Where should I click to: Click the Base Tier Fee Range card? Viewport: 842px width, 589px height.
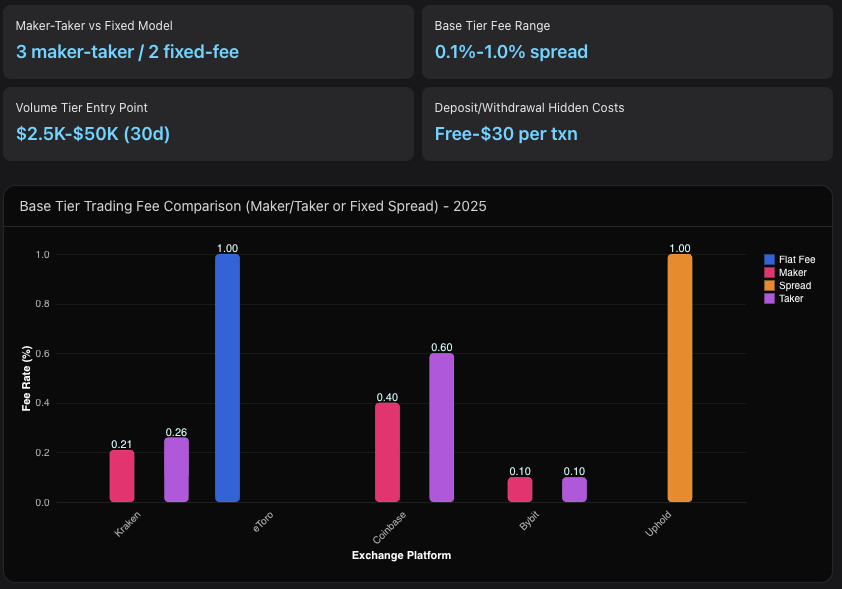click(627, 41)
